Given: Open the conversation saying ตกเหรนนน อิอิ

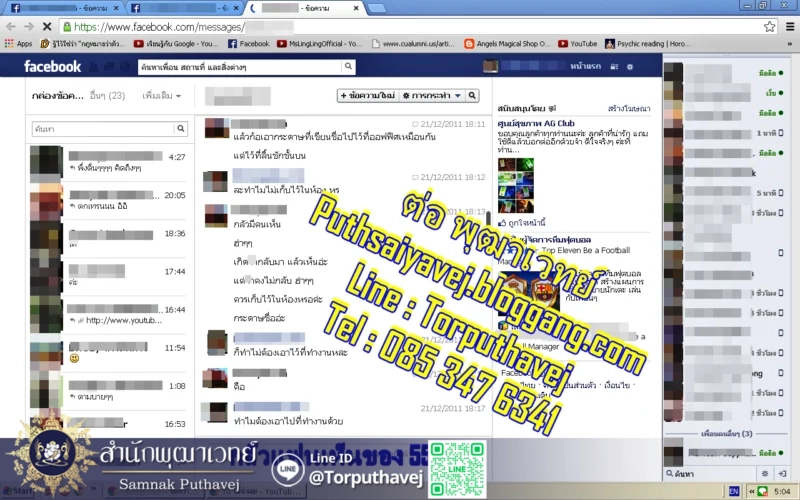Looking at the screenshot, I should [x=110, y=201].
